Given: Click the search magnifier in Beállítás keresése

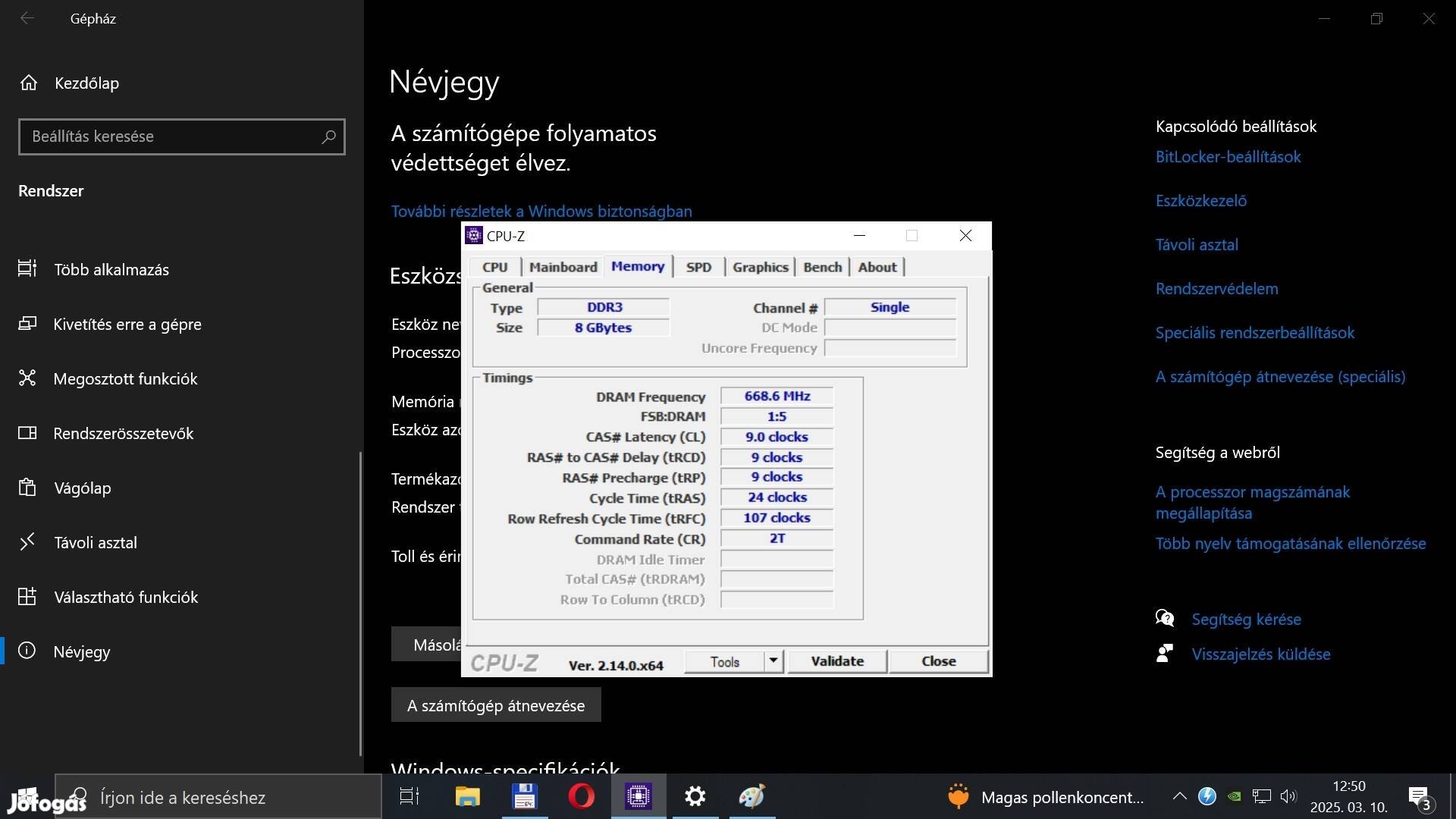Looking at the screenshot, I should (328, 136).
